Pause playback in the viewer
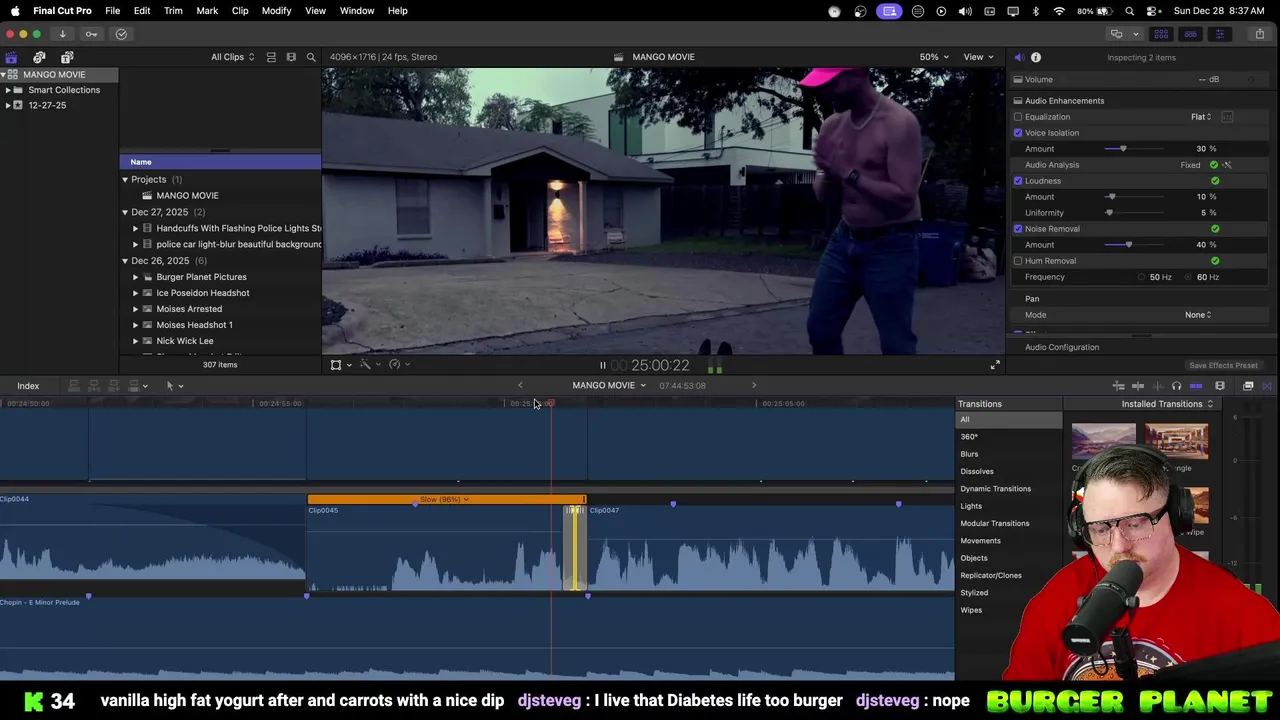This screenshot has width=1280, height=720. tap(602, 366)
